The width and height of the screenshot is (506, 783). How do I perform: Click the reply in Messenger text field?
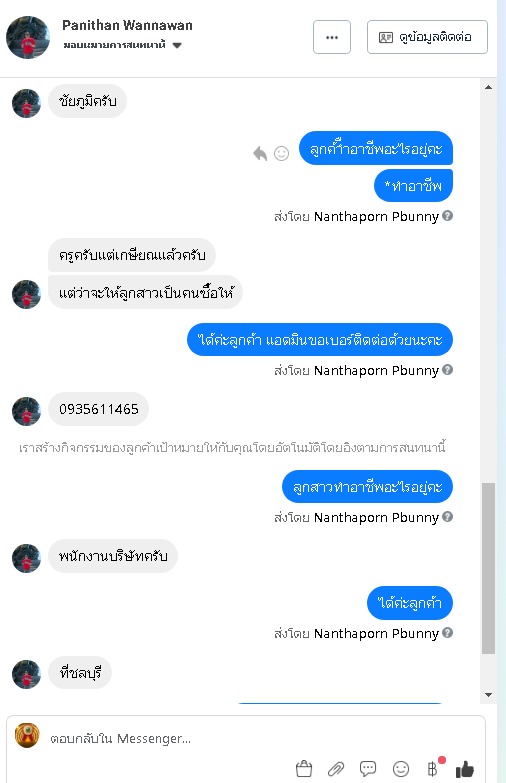pos(260,739)
